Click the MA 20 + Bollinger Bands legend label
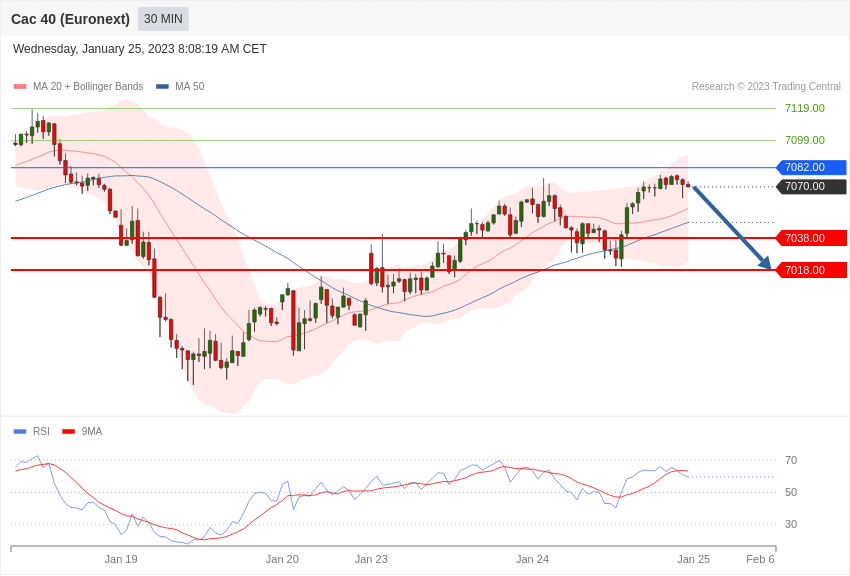850x576 pixels. [88, 86]
